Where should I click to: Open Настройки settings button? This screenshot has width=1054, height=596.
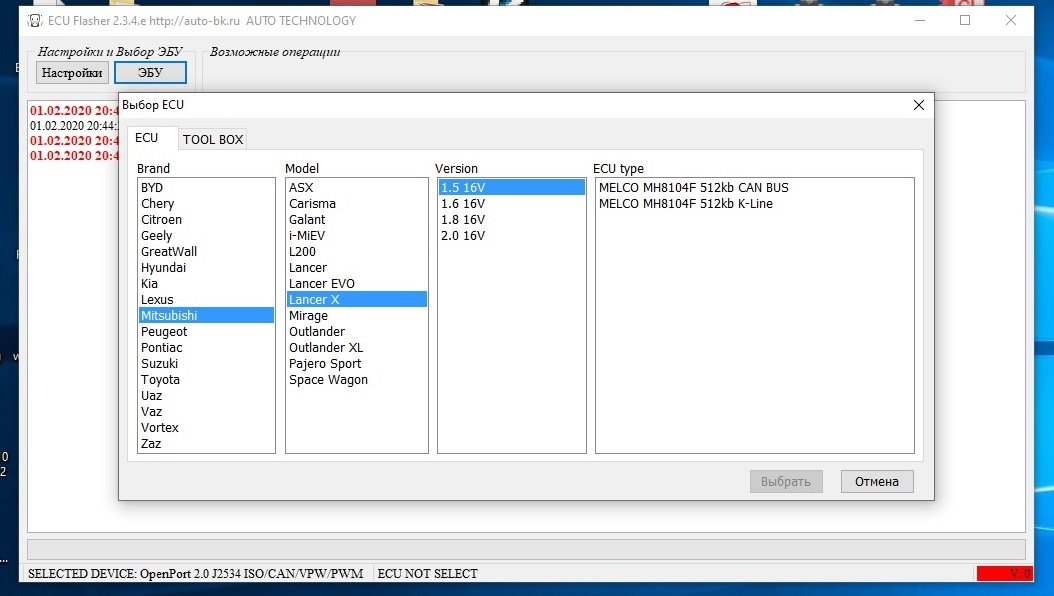[72, 72]
